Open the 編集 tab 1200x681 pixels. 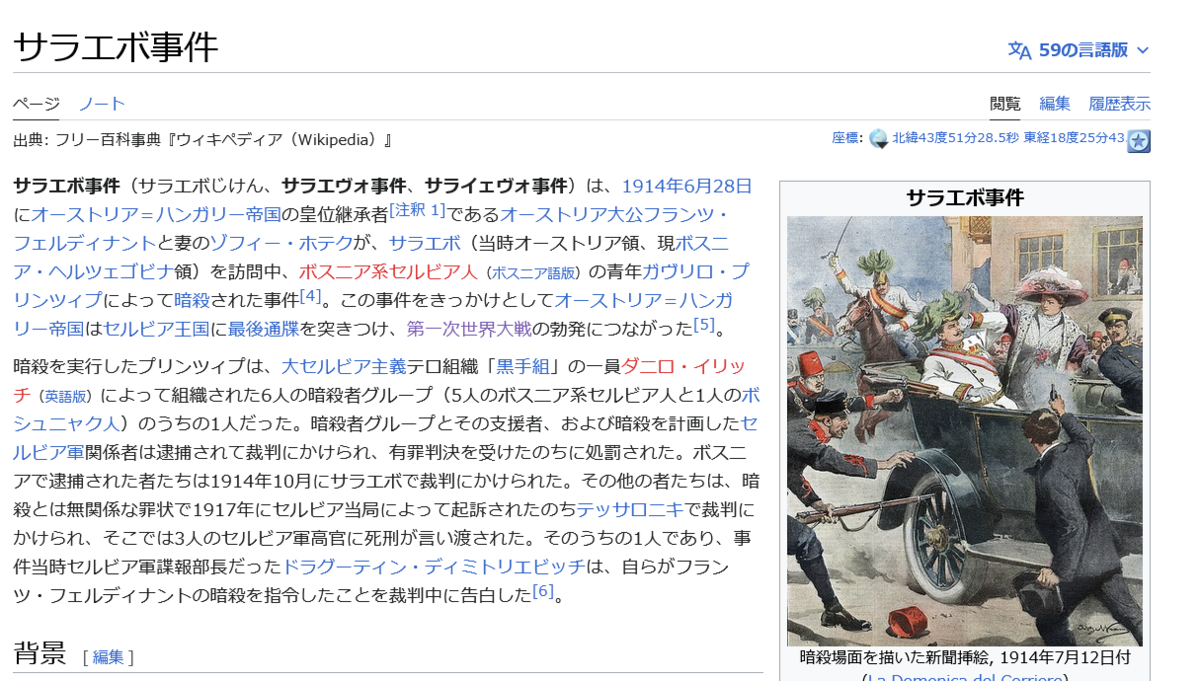[x=1055, y=103]
